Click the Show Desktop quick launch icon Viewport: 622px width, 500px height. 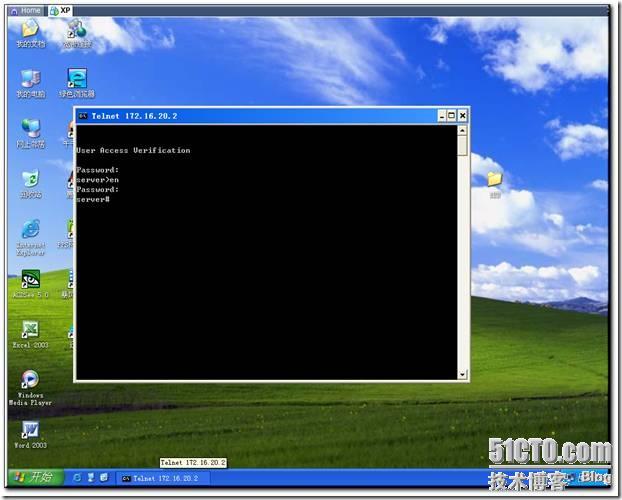[91, 477]
